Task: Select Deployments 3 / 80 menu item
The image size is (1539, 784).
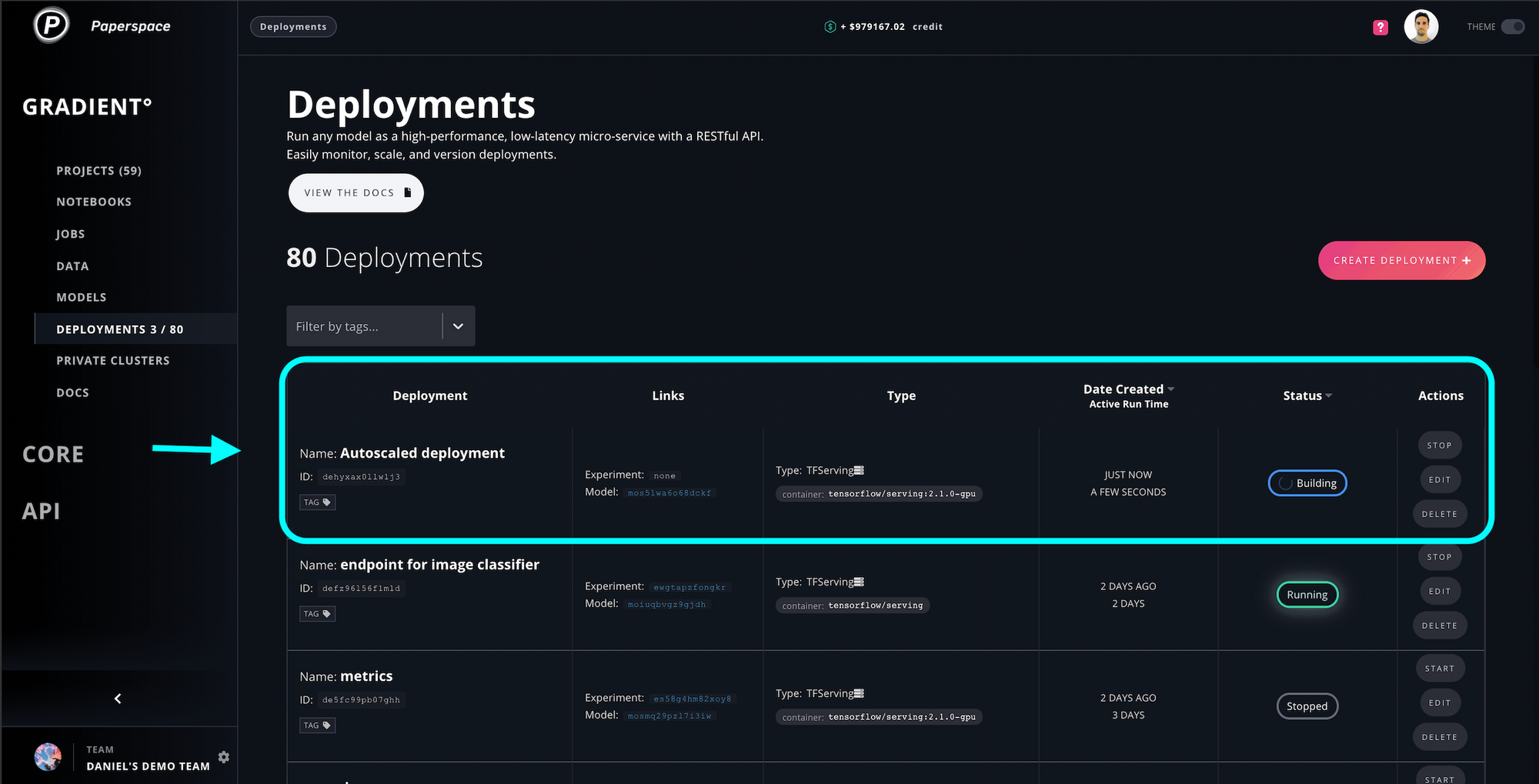Action: click(136, 329)
